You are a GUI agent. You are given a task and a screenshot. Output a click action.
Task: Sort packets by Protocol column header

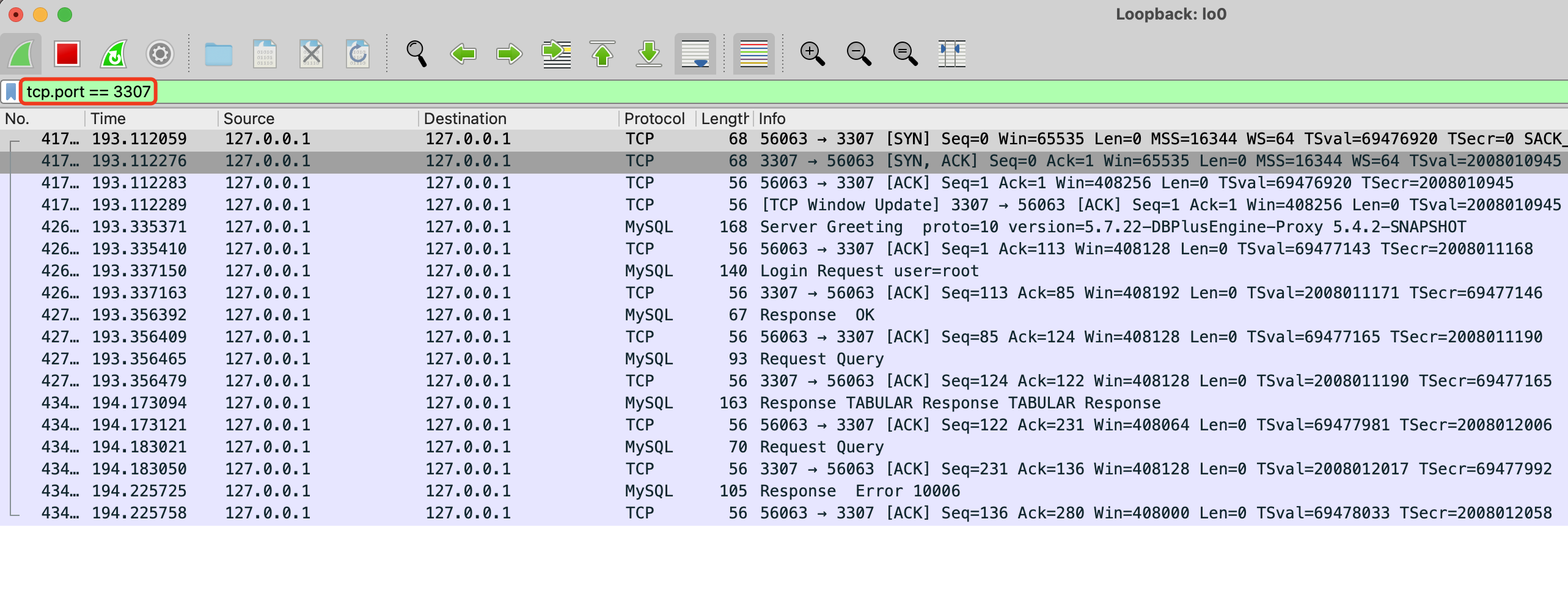pos(654,119)
